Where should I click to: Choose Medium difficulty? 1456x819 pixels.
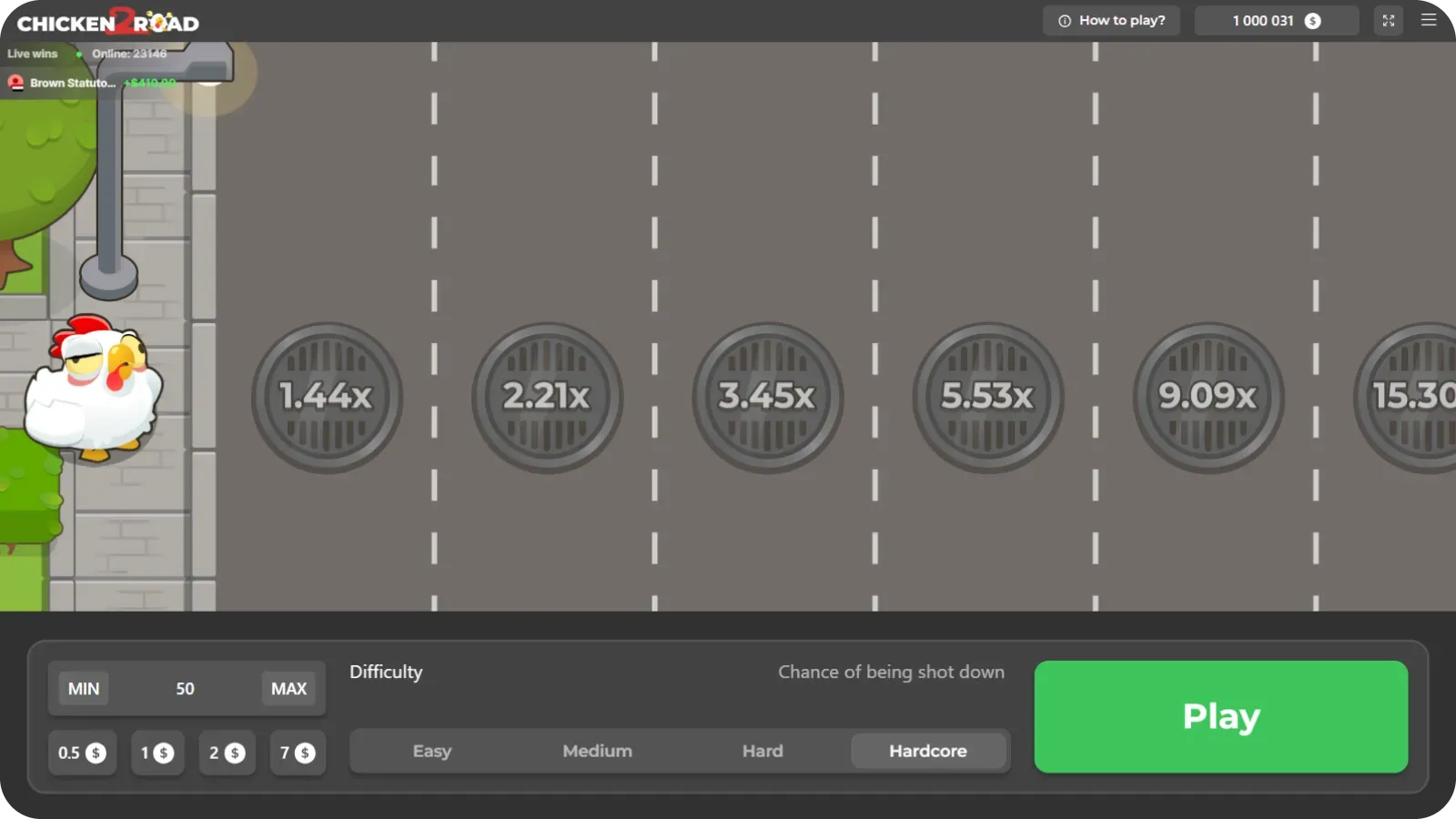tap(597, 751)
